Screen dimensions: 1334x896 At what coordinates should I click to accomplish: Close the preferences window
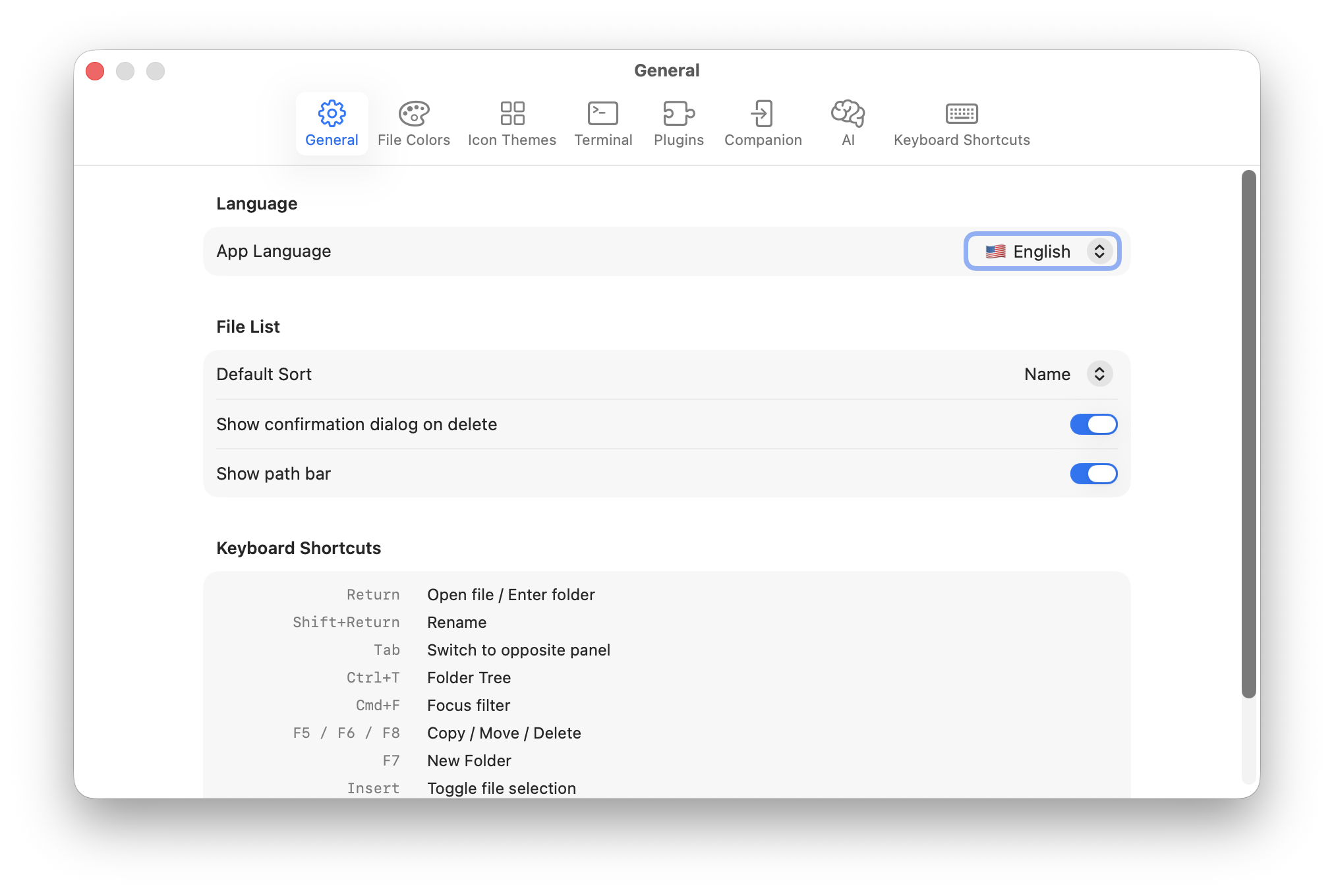click(x=95, y=71)
